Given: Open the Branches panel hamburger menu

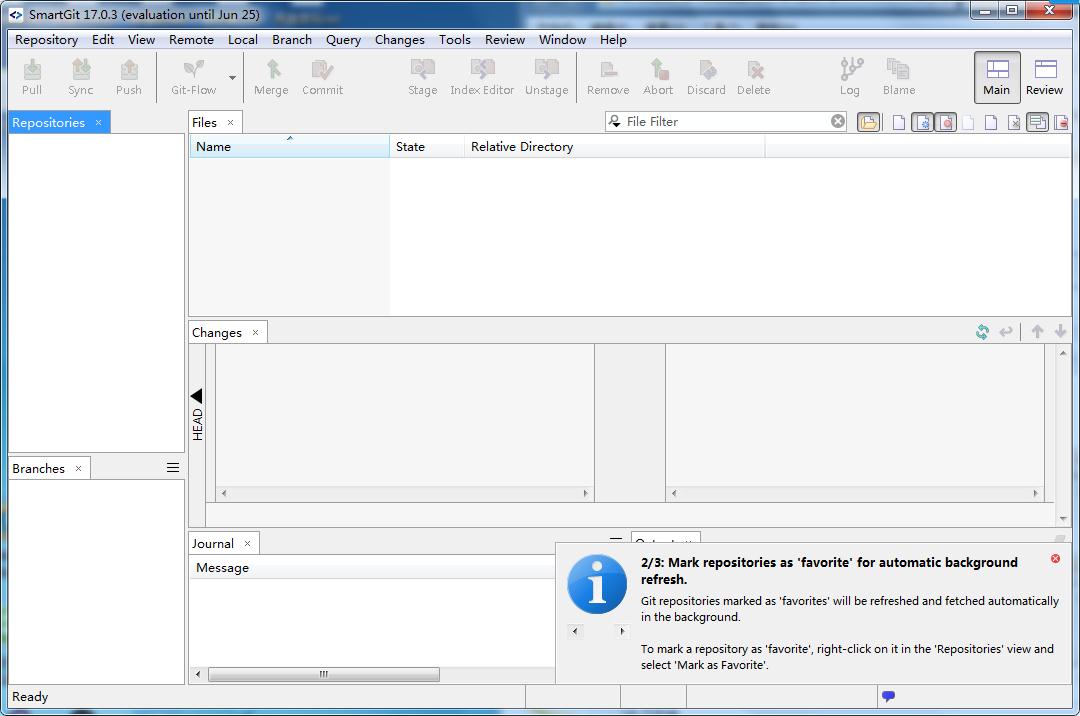Looking at the screenshot, I should 173,468.
